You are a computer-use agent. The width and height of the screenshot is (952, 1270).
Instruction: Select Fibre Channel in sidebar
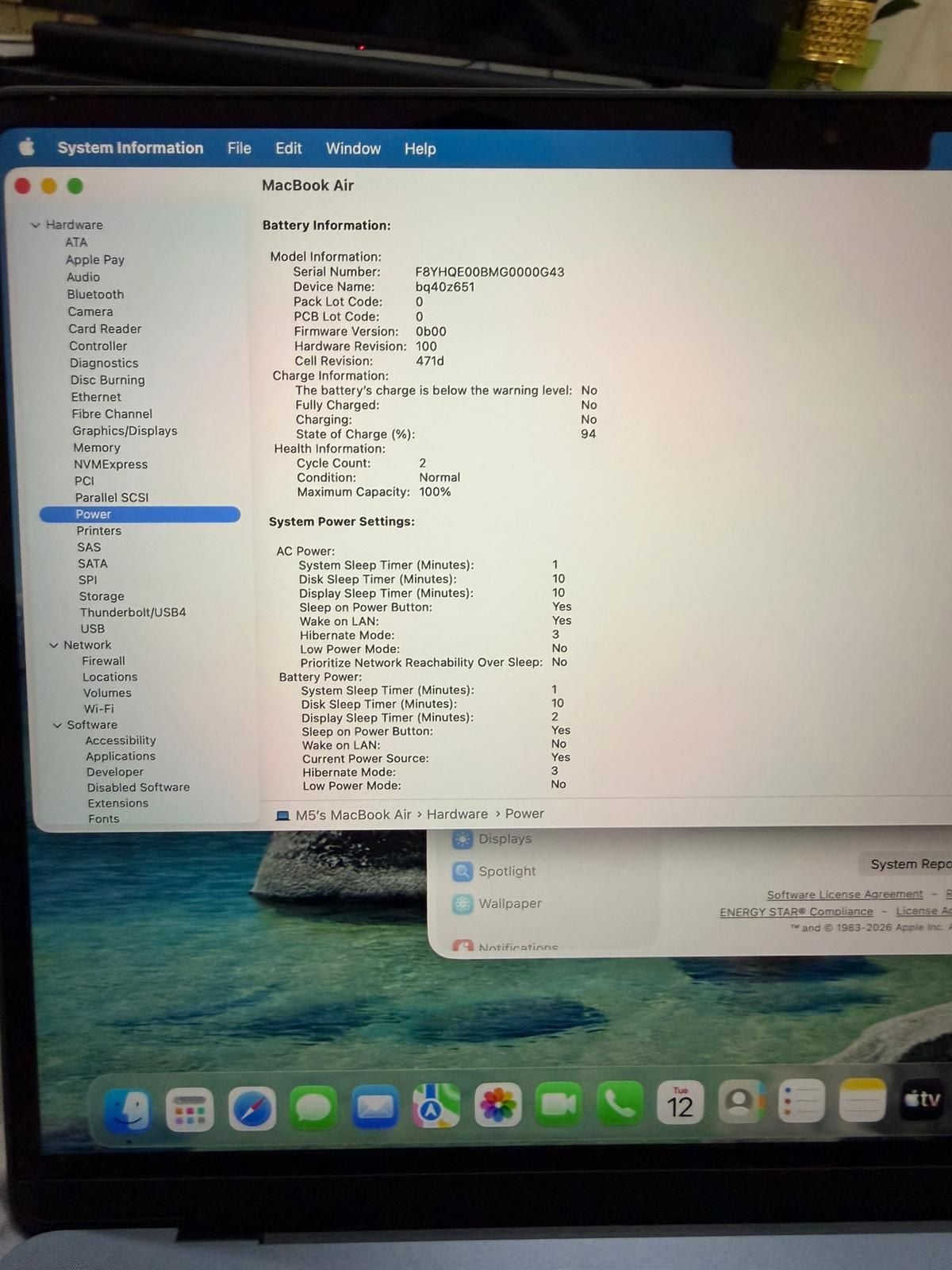tap(112, 414)
